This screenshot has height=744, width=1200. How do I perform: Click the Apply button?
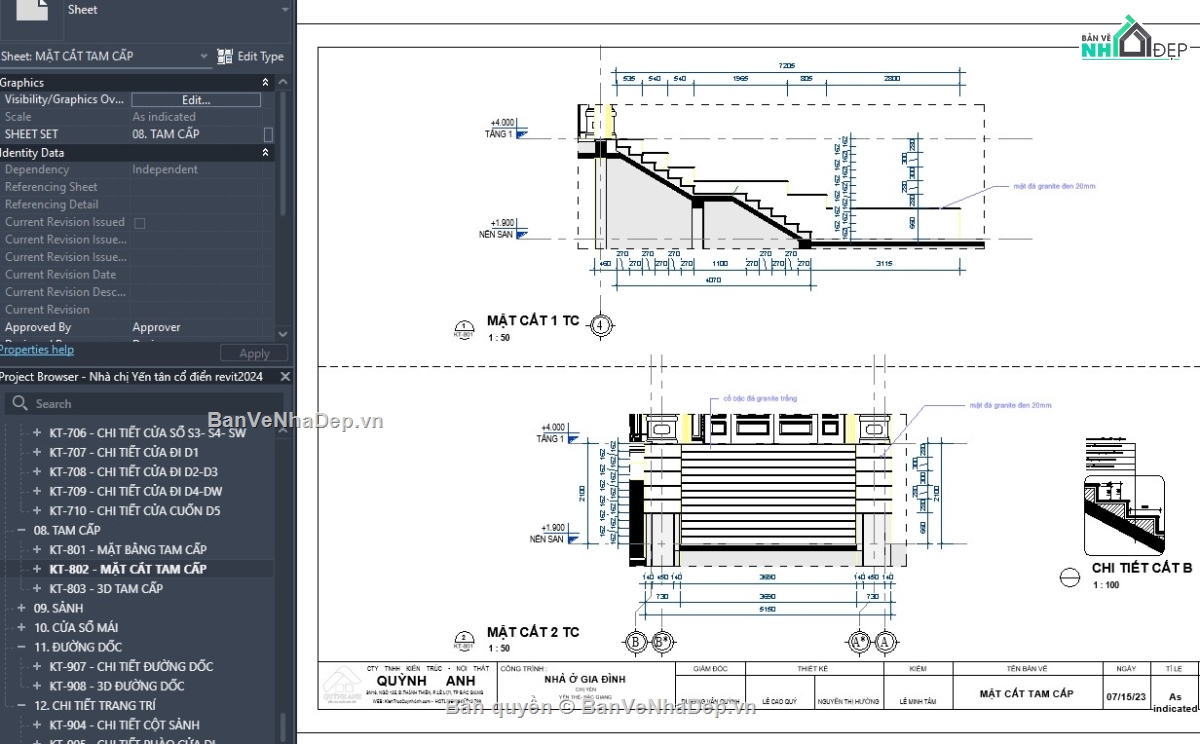[254, 353]
